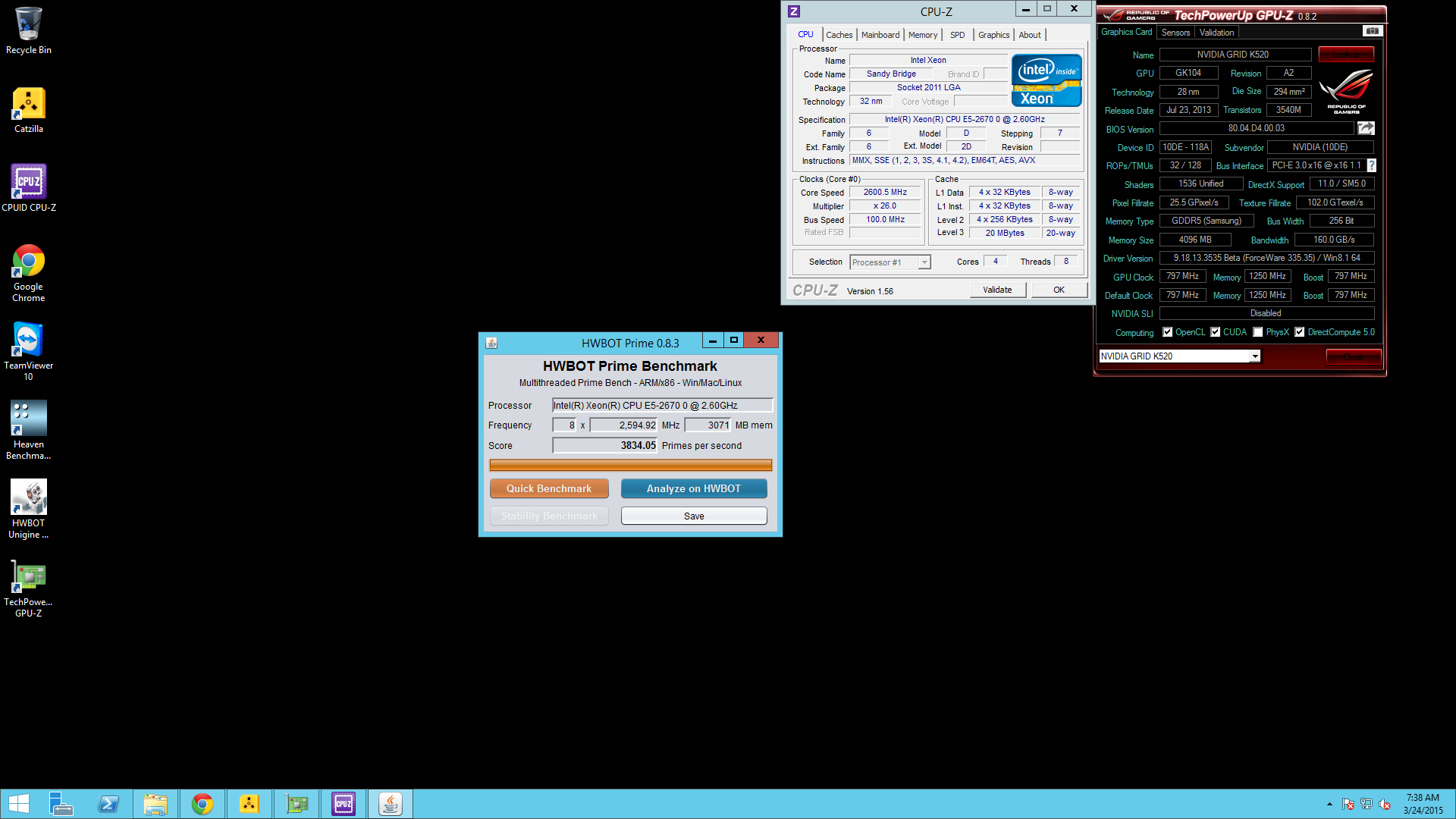Click the Processor field in HWBOT Prime

662,405
